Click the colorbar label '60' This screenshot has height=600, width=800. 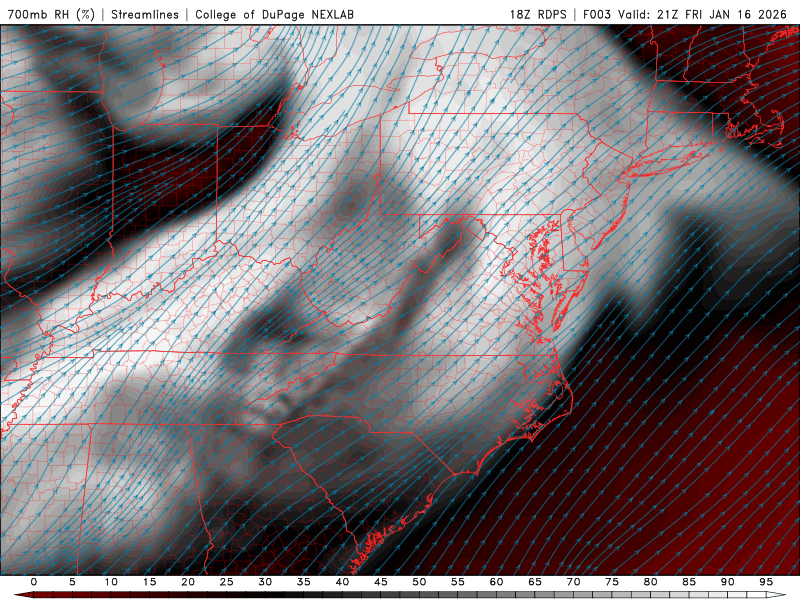pyautogui.click(x=496, y=582)
